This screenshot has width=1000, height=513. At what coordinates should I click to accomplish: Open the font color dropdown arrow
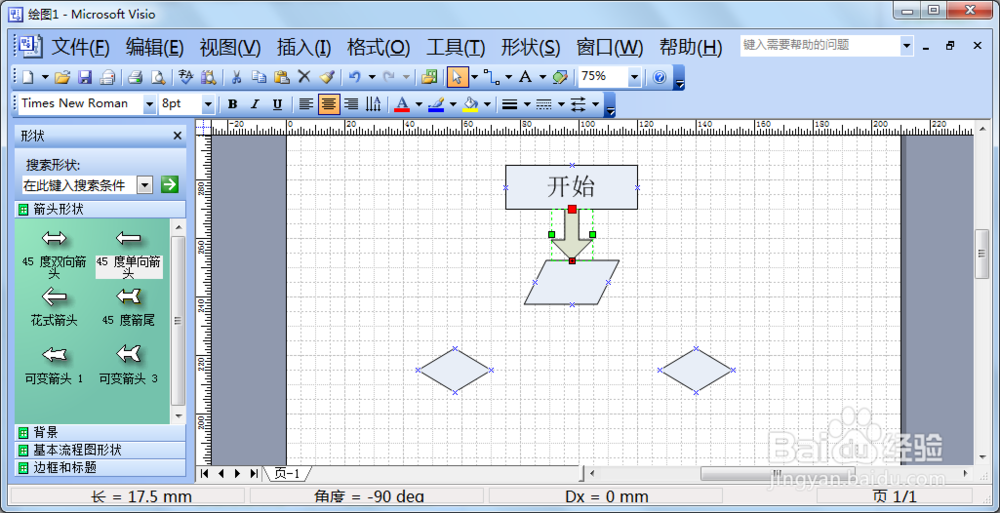(418, 104)
